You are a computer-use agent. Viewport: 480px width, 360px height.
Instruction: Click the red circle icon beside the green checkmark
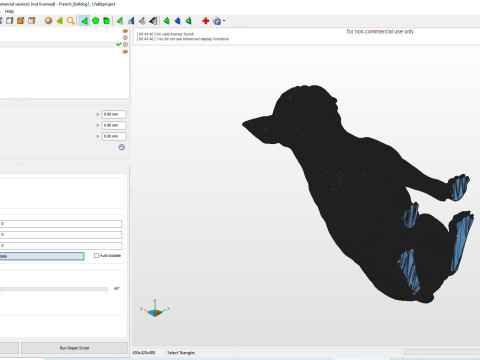(x=125, y=44)
